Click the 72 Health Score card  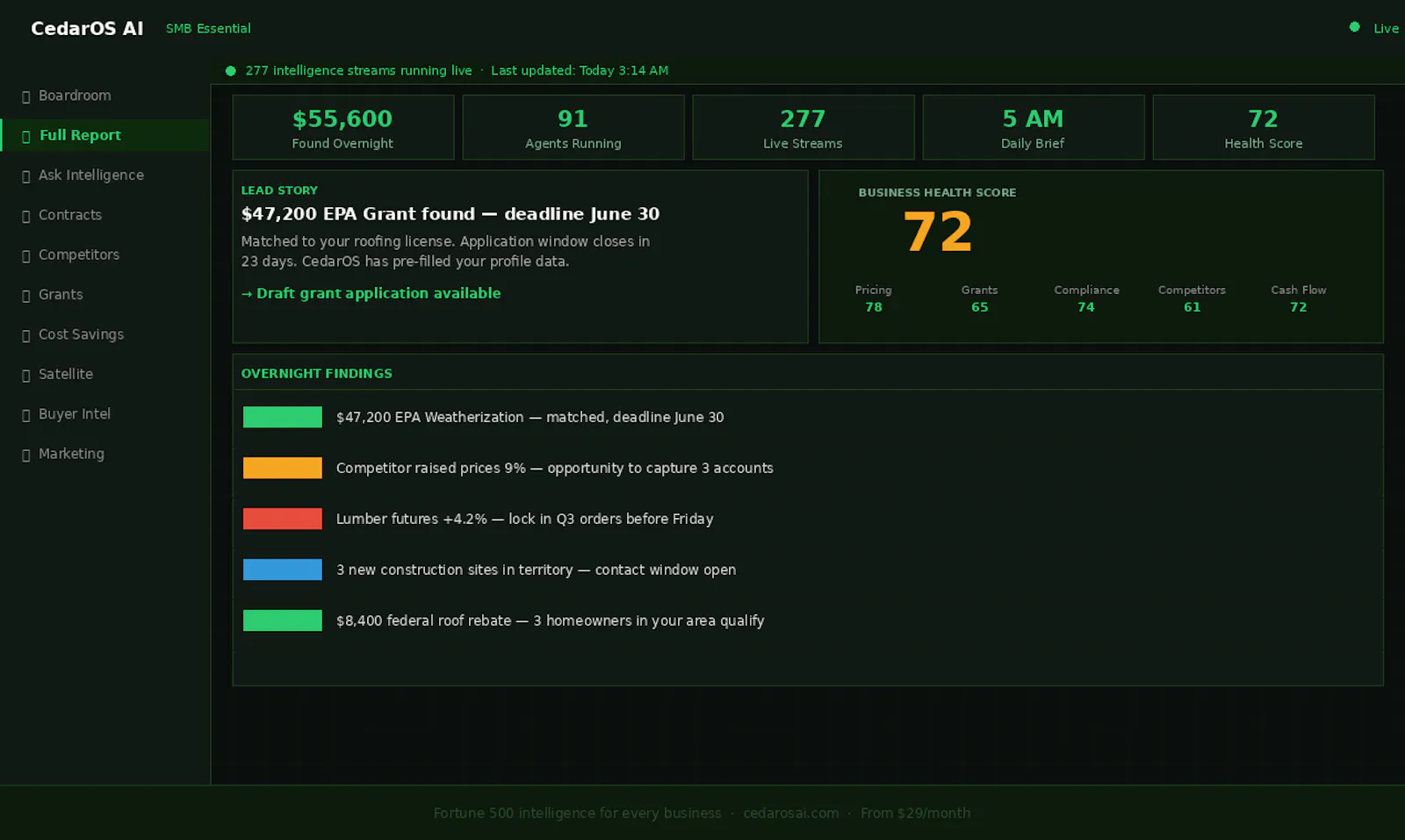click(x=1264, y=127)
